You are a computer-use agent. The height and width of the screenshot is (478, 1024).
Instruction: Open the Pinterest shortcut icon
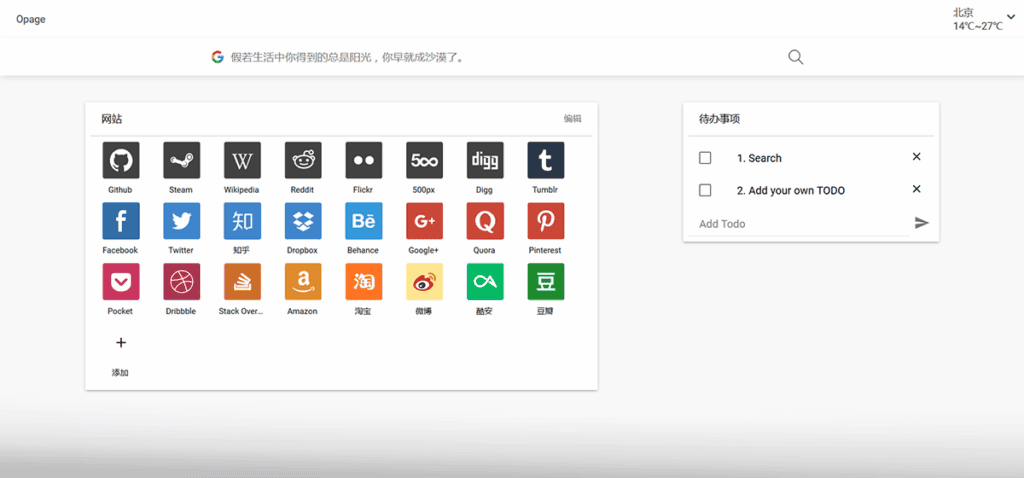pyautogui.click(x=546, y=221)
